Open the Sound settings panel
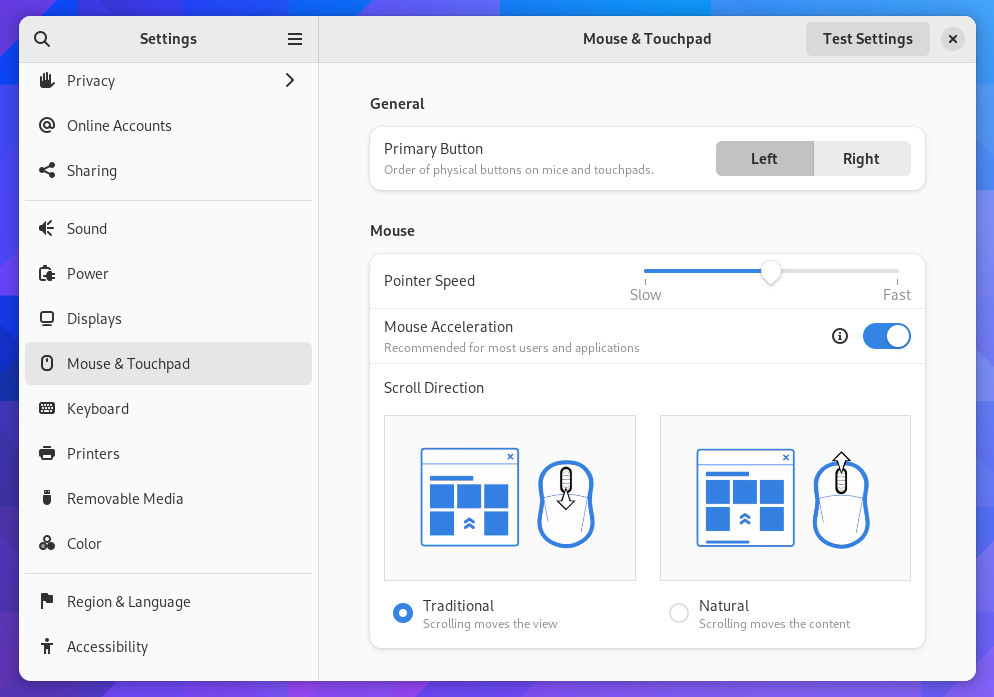The height and width of the screenshot is (697, 994). coord(168,228)
